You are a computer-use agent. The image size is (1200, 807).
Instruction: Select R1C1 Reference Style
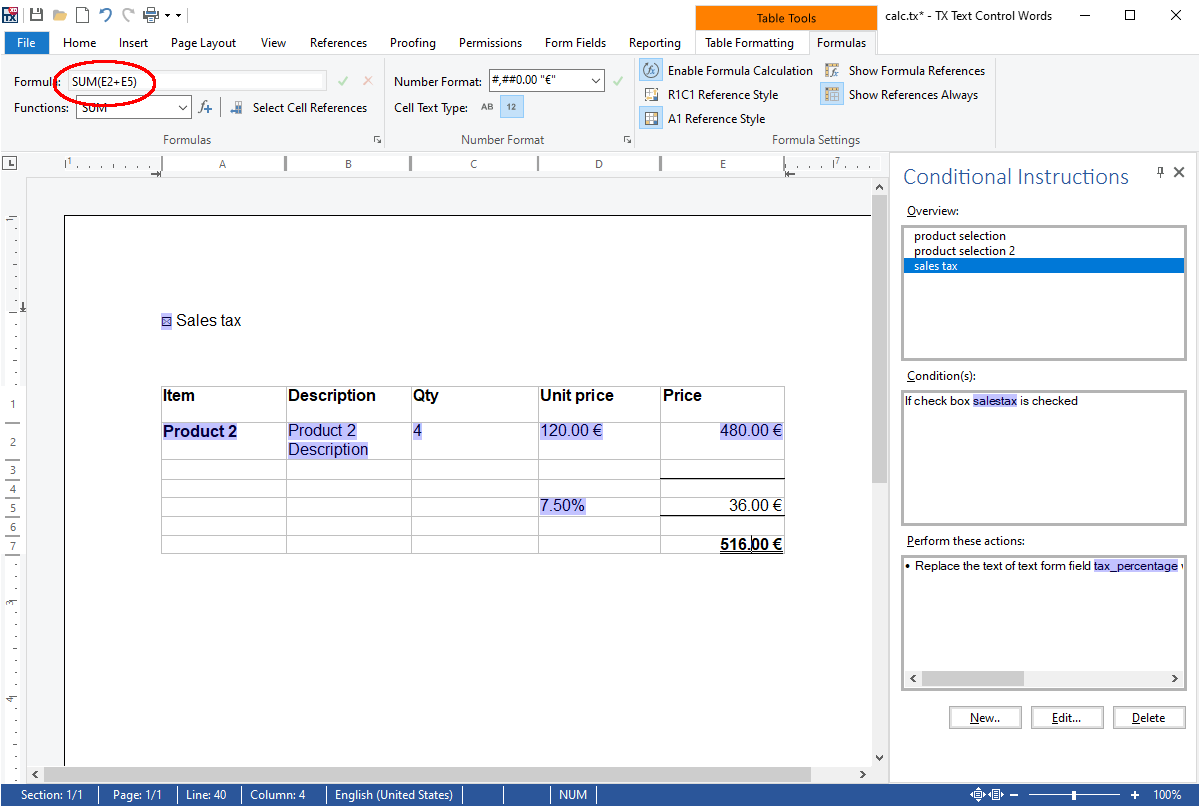pos(710,95)
